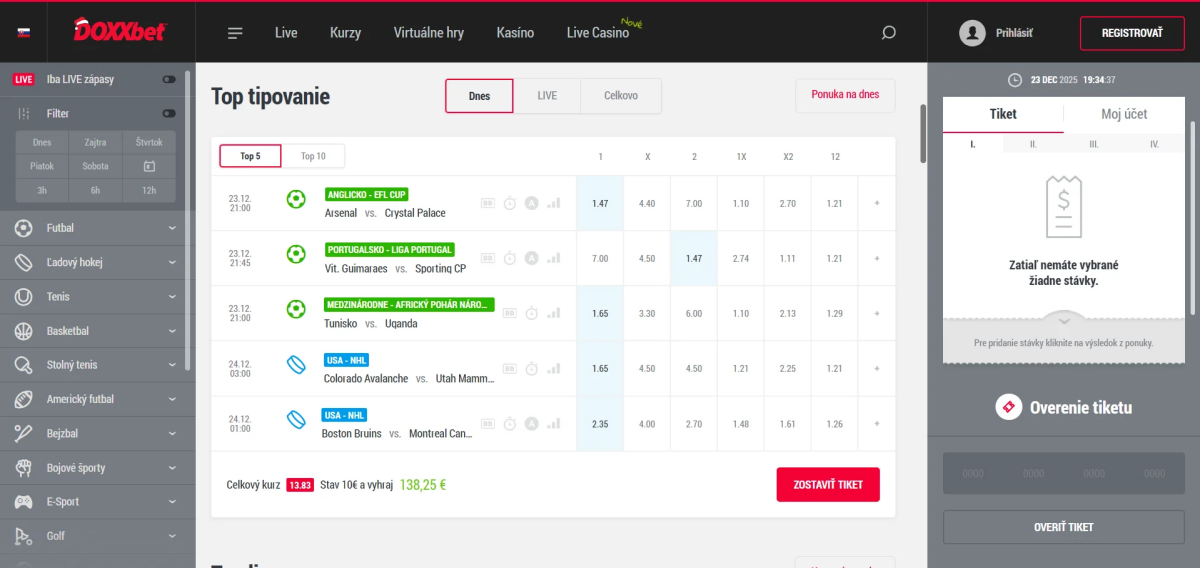Click the DOXXbet logo

119,30
